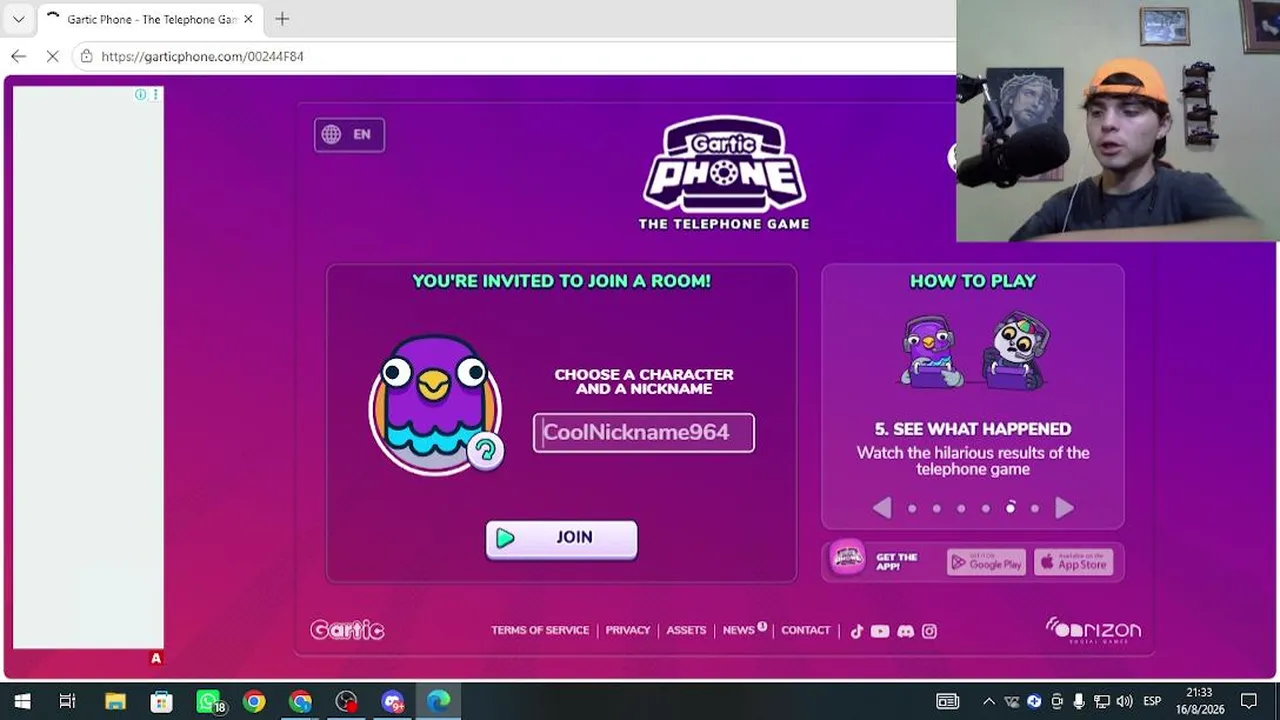Show next How to Play step
This screenshot has height=720, width=1280.
point(1064,508)
